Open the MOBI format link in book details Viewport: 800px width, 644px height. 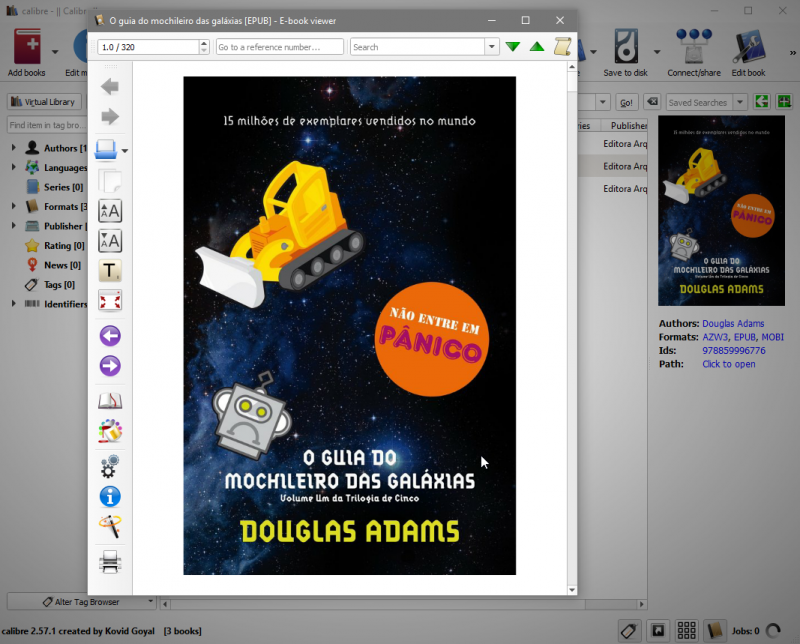tap(772, 337)
